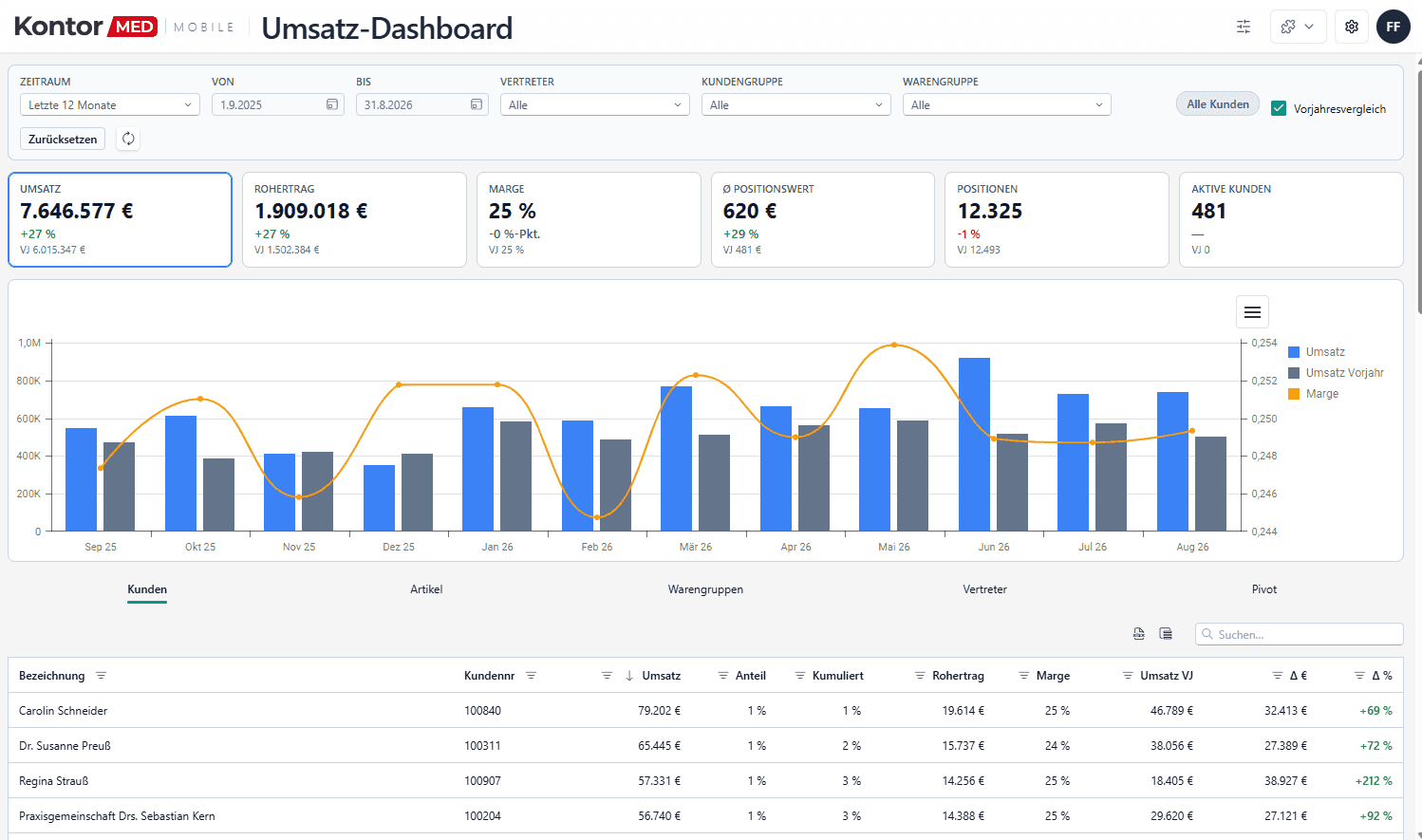Click the Marge line point at Mai 26
The width and height of the screenshot is (1422, 840).
click(x=894, y=345)
